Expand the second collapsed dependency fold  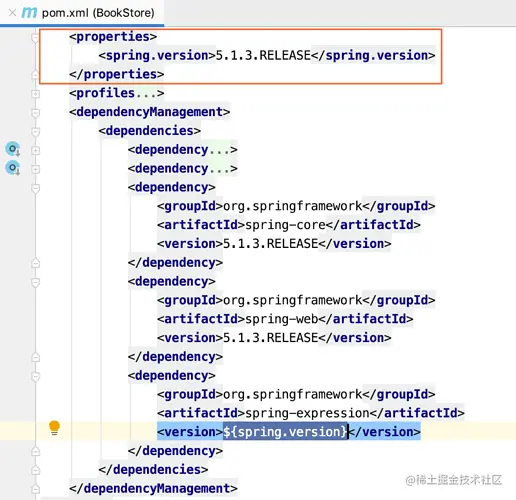coord(35,169)
